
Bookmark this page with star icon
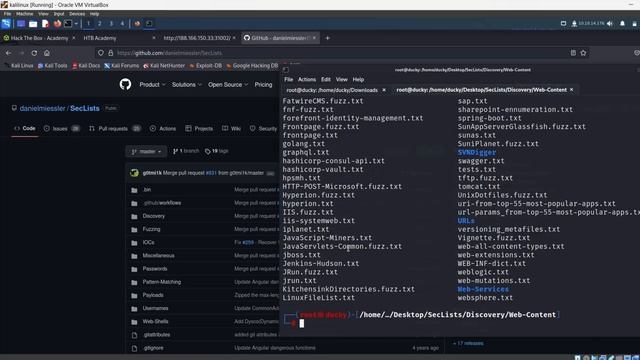(583, 53)
